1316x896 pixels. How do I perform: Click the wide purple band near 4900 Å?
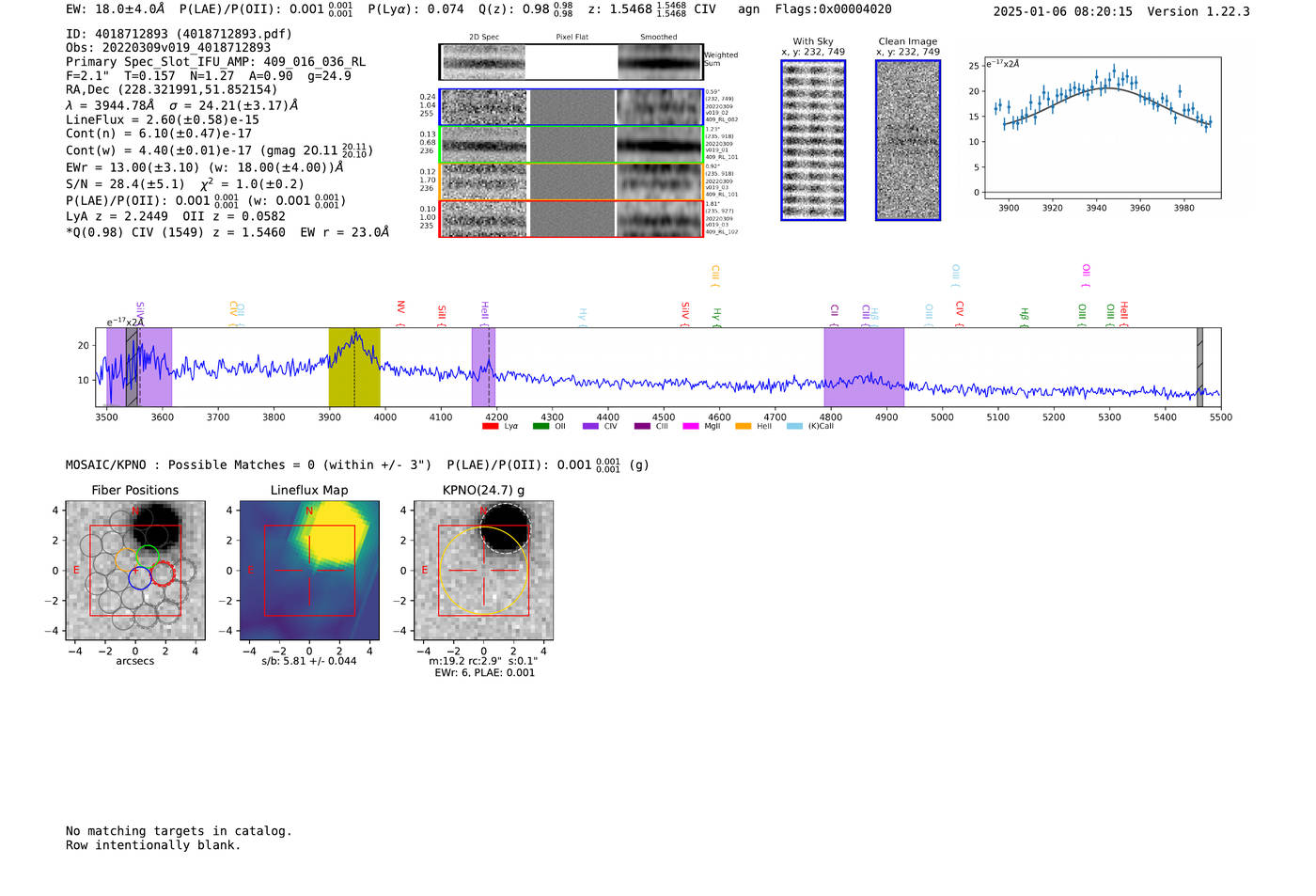click(864, 368)
